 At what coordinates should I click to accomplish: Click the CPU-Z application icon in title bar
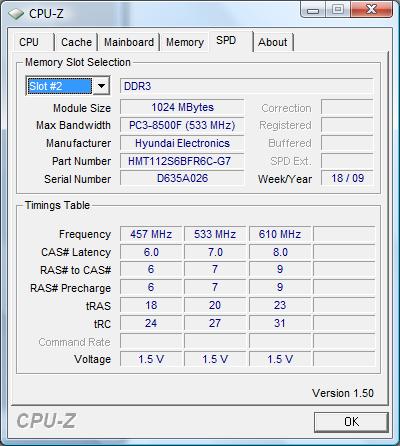(16, 14)
